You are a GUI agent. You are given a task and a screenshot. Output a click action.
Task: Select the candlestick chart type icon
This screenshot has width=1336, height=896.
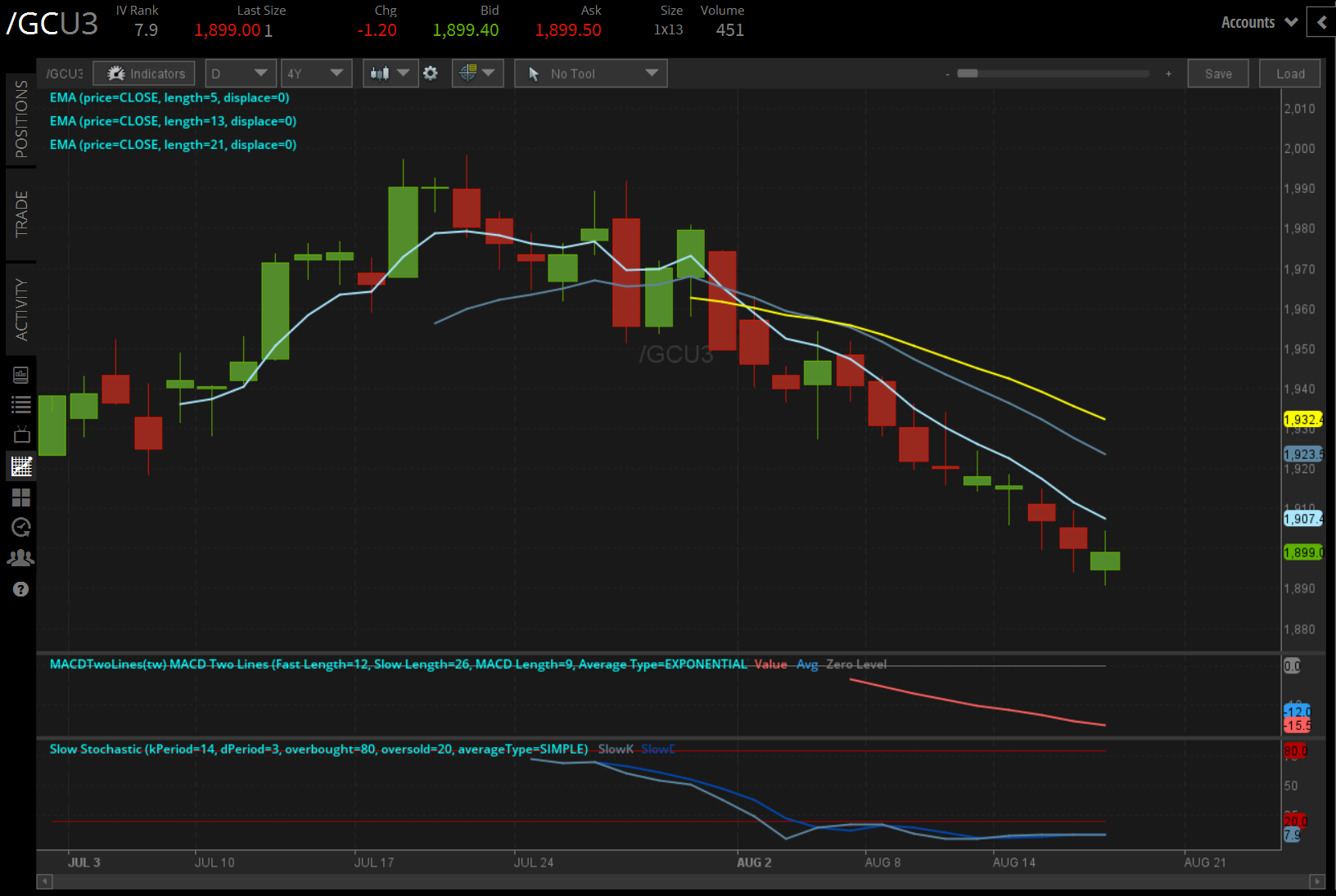[x=379, y=73]
